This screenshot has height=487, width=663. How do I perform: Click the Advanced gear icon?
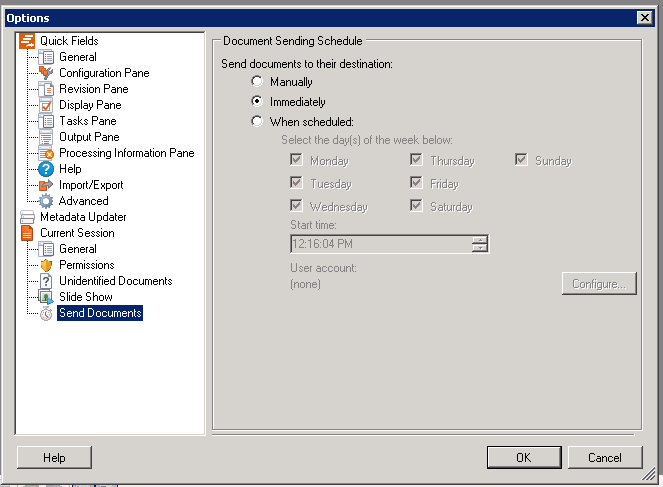pos(46,201)
